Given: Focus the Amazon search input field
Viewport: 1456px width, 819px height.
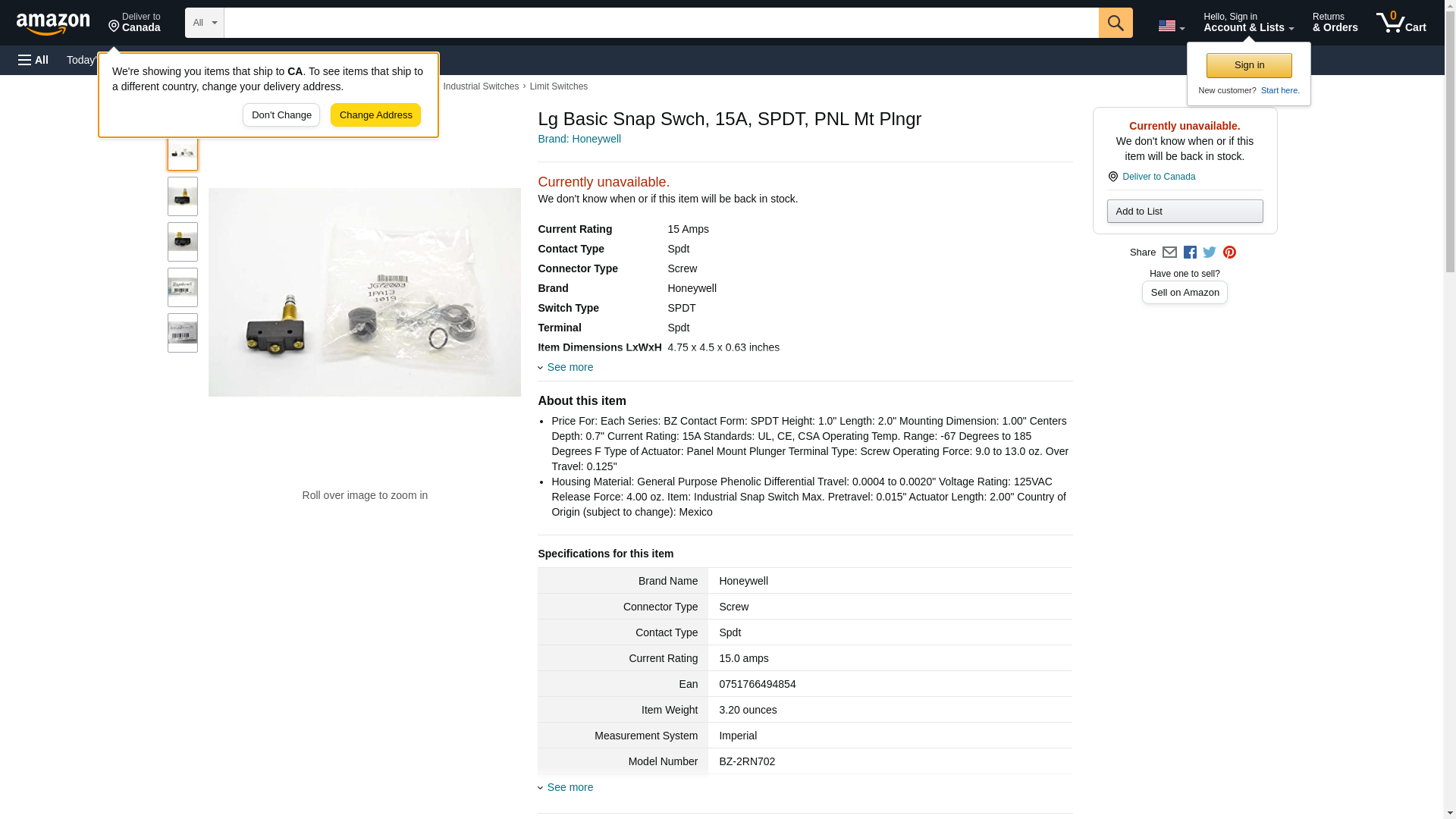Looking at the screenshot, I should click(x=661, y=23).
